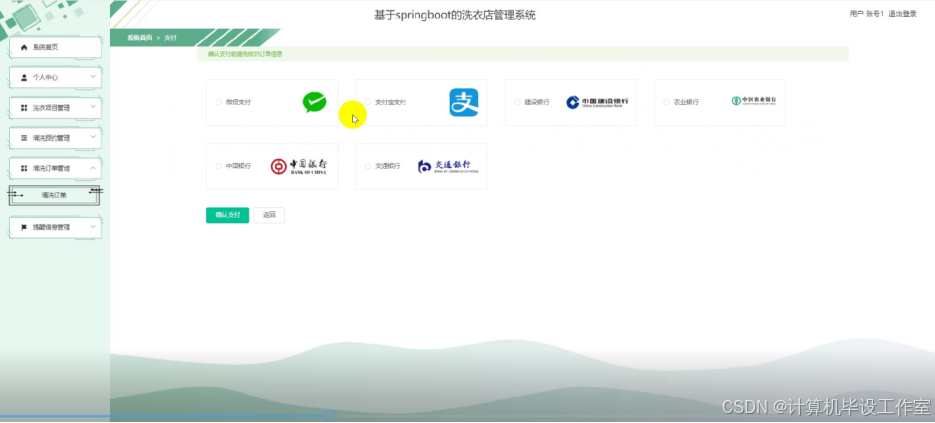Click the Bank of Communications logo

pyautogui.click(x=448, y=166)
